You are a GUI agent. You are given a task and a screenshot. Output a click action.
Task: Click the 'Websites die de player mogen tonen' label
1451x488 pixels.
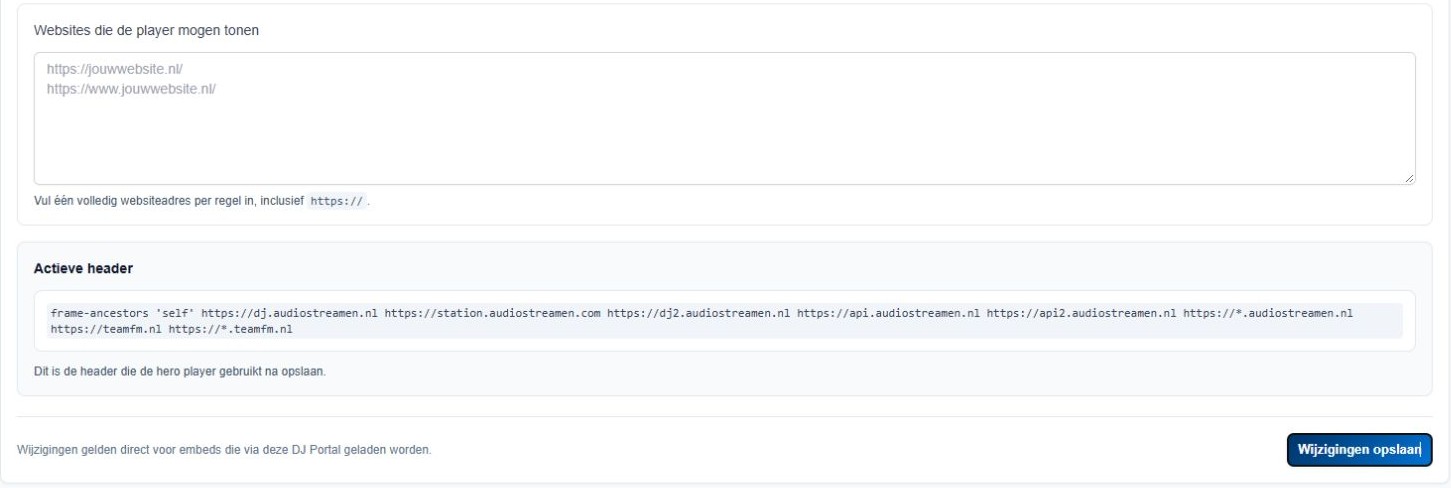pos(146,30)
